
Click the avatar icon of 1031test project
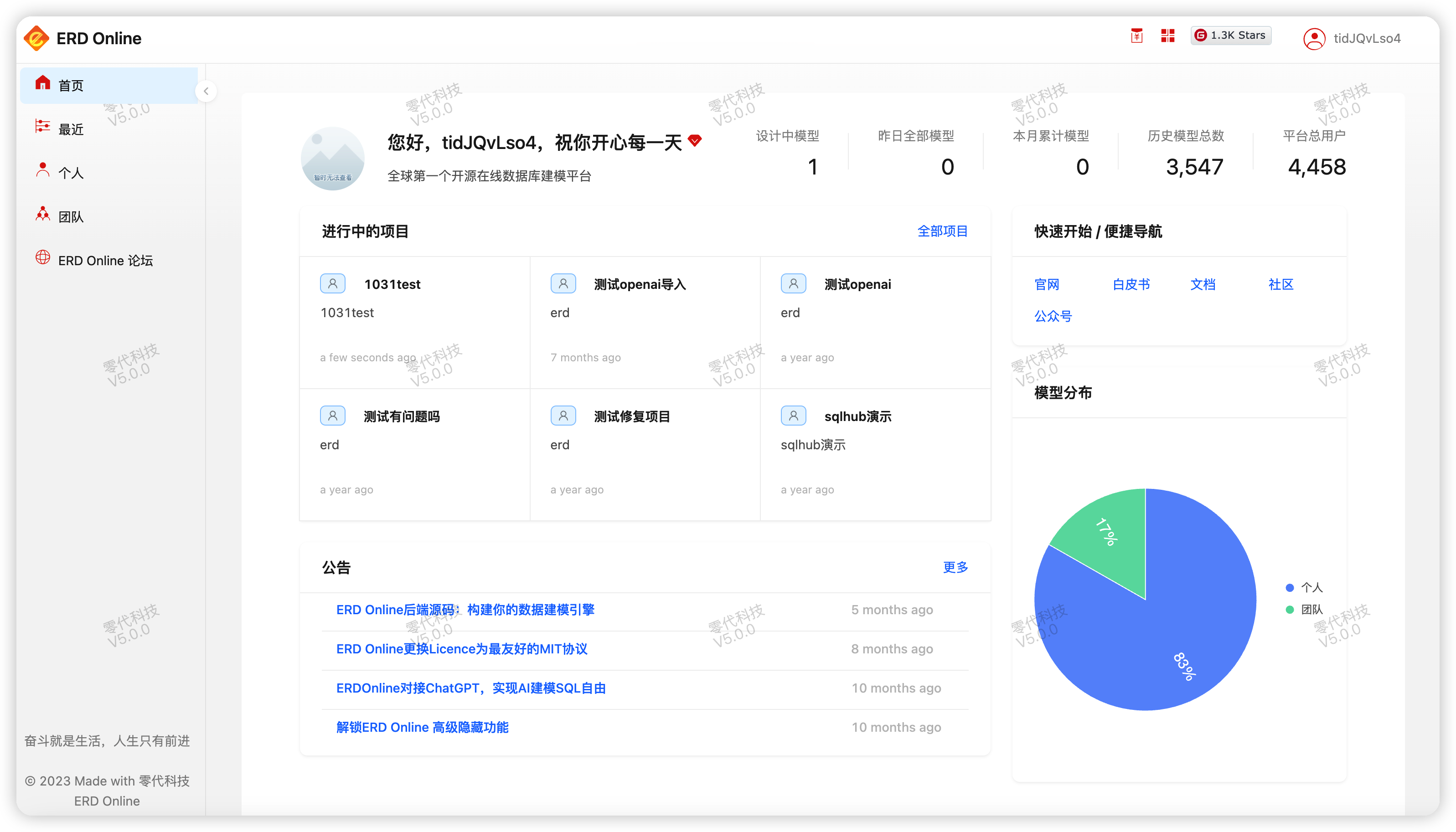pos(333,283)
